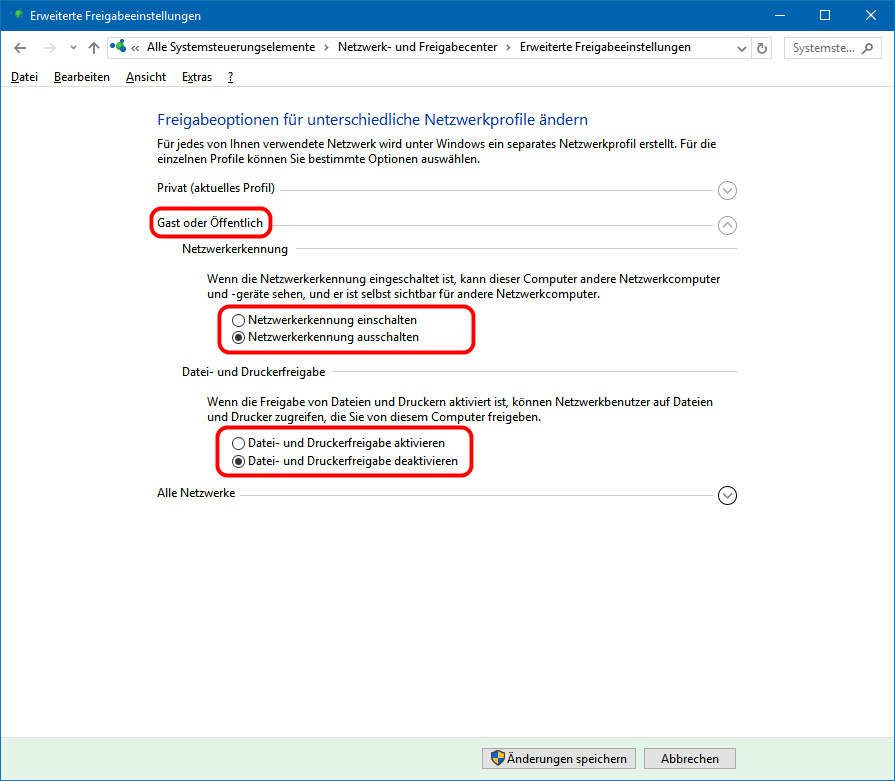Expand the Privat profile section
The image size is (895, 781).
click(727, 190)
